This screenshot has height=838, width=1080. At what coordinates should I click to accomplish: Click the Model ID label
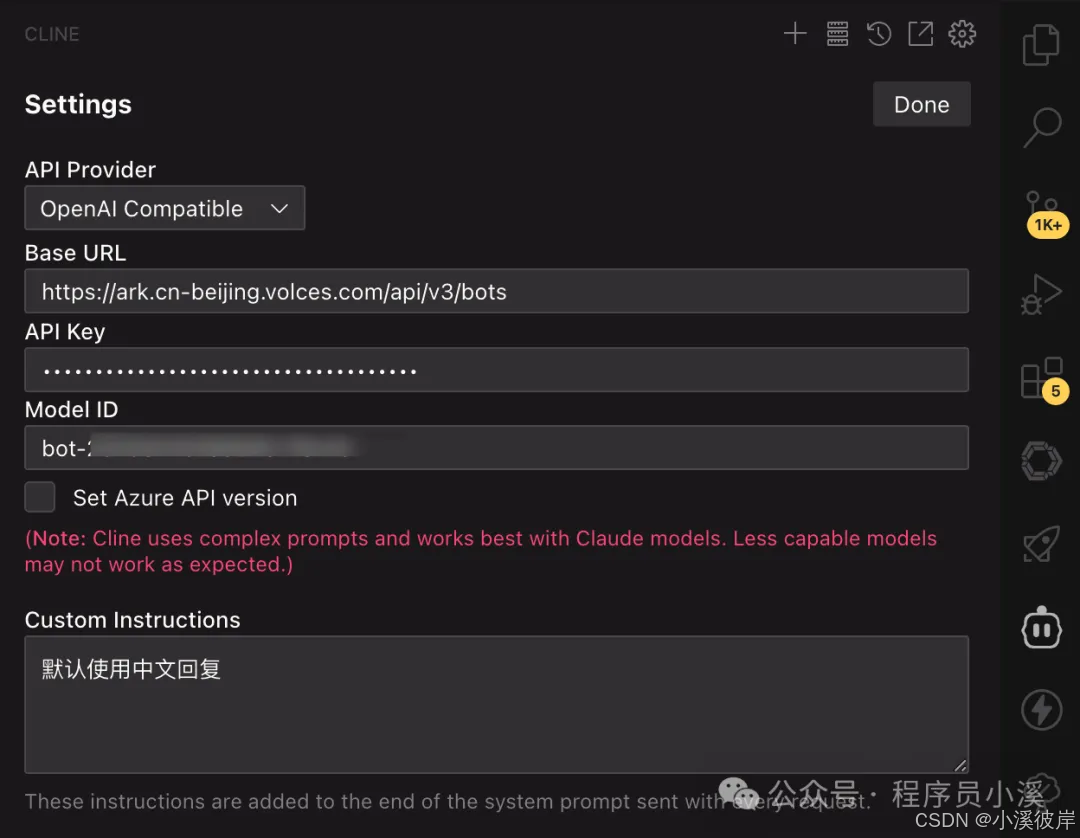click(x=72, y=410)
